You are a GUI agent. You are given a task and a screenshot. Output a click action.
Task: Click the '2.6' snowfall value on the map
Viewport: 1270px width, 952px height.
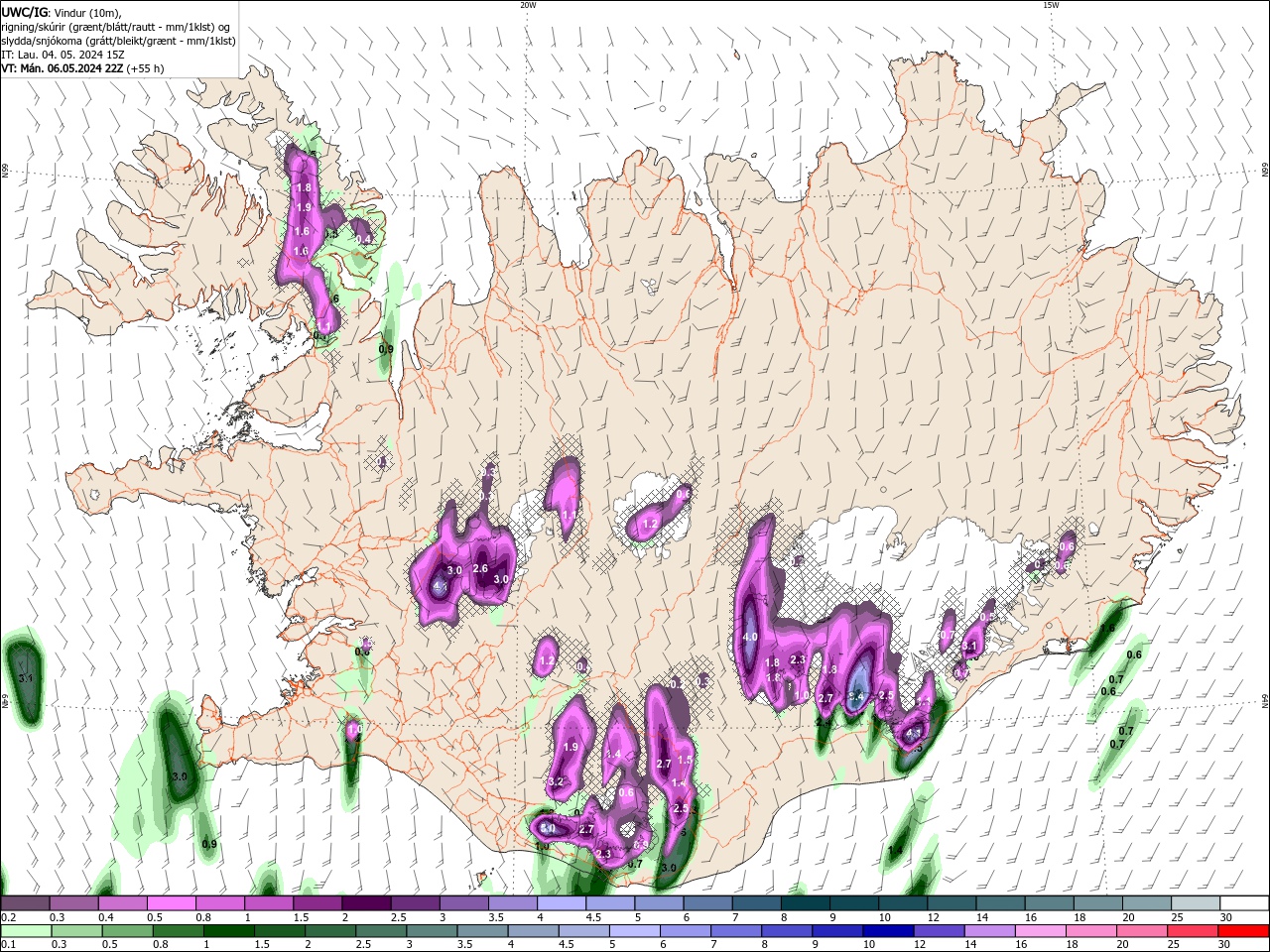click(x=480, y=568)
